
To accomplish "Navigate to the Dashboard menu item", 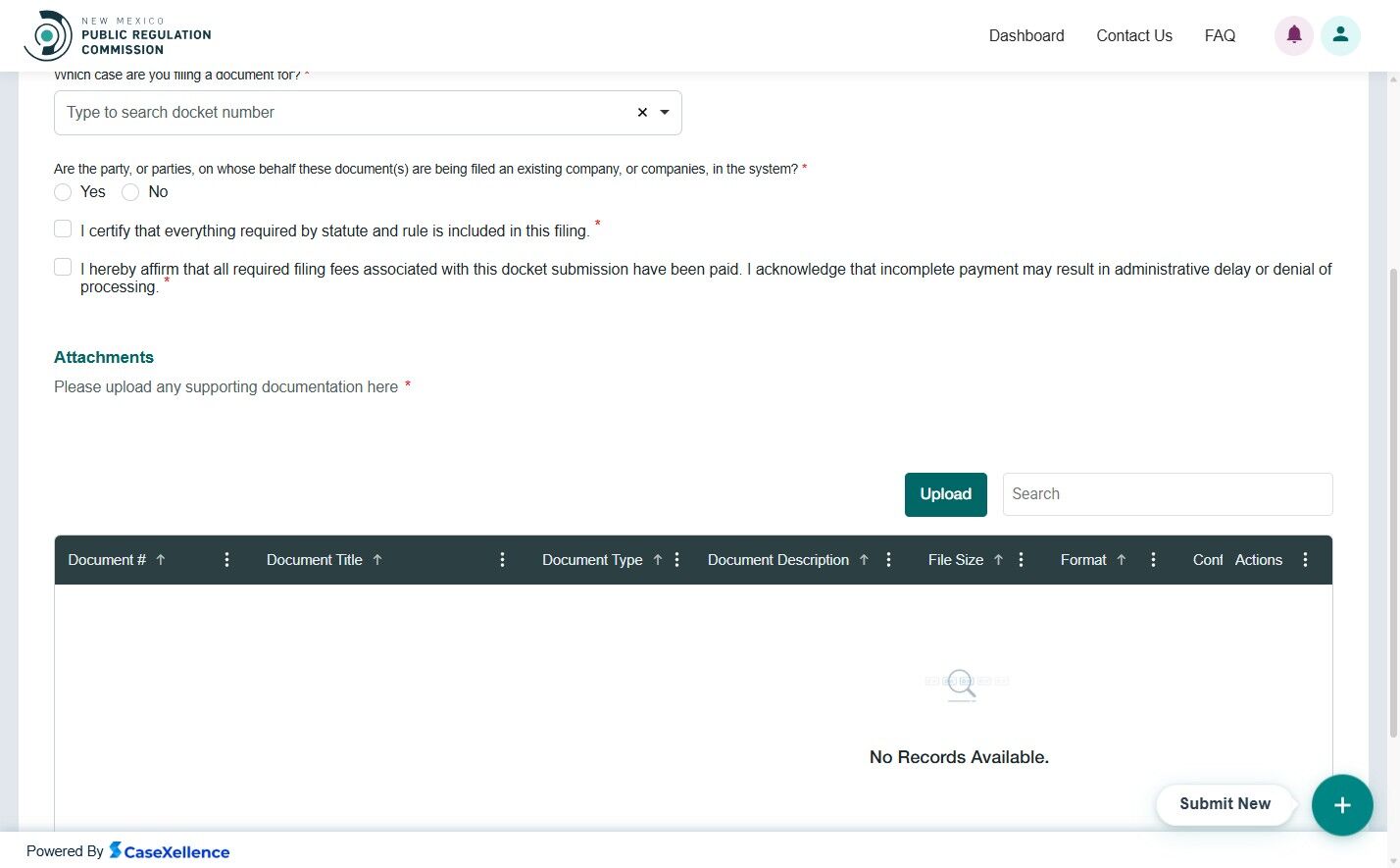I will click(1026, 35).
